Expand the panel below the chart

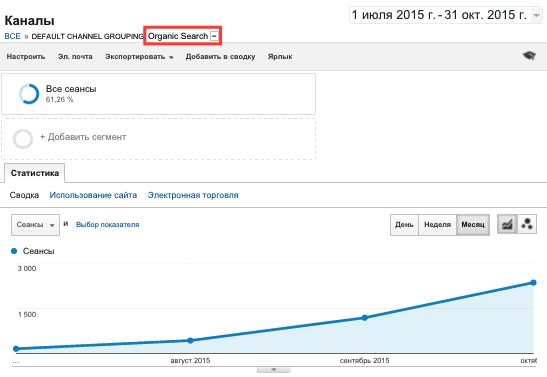(274, 370)
